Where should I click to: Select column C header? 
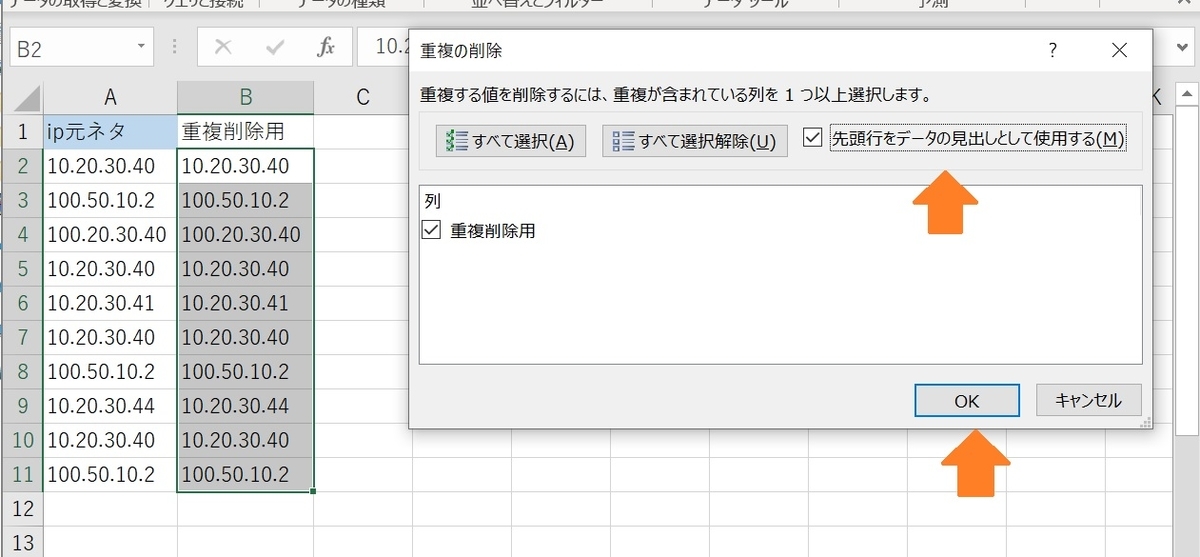363,97
